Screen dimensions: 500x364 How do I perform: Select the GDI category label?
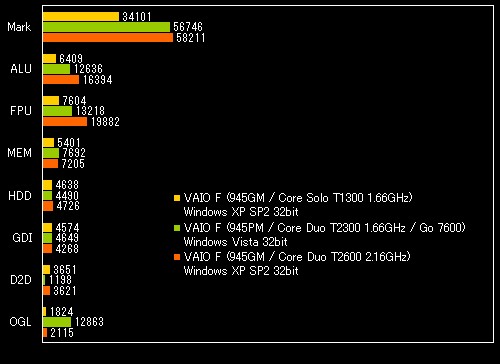tap(22, 238)
